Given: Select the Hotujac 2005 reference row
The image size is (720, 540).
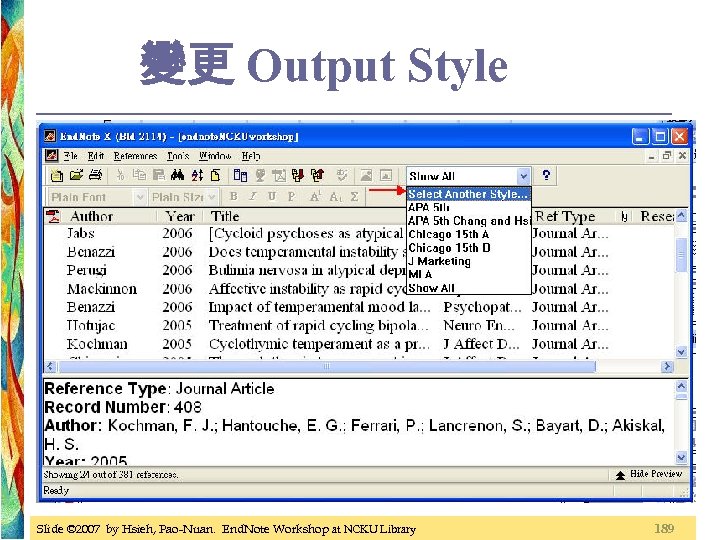Looking at the screenshot, I should pos(360,326).
